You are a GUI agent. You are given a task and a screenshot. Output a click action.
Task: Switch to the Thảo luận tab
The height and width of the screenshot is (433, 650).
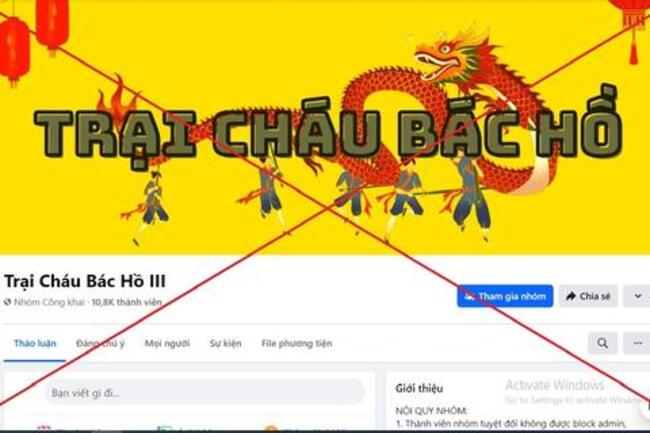point(35,343)
